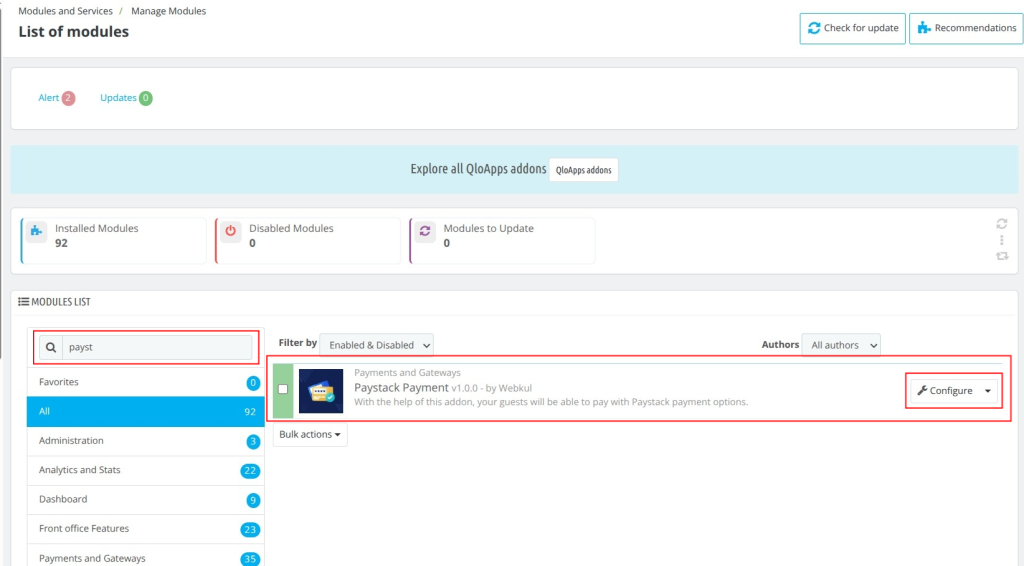Viewport: 1024px width, 566px height.
Task: Select the Dashboard category
Action: pyautogui.click(x=146, y=499)
